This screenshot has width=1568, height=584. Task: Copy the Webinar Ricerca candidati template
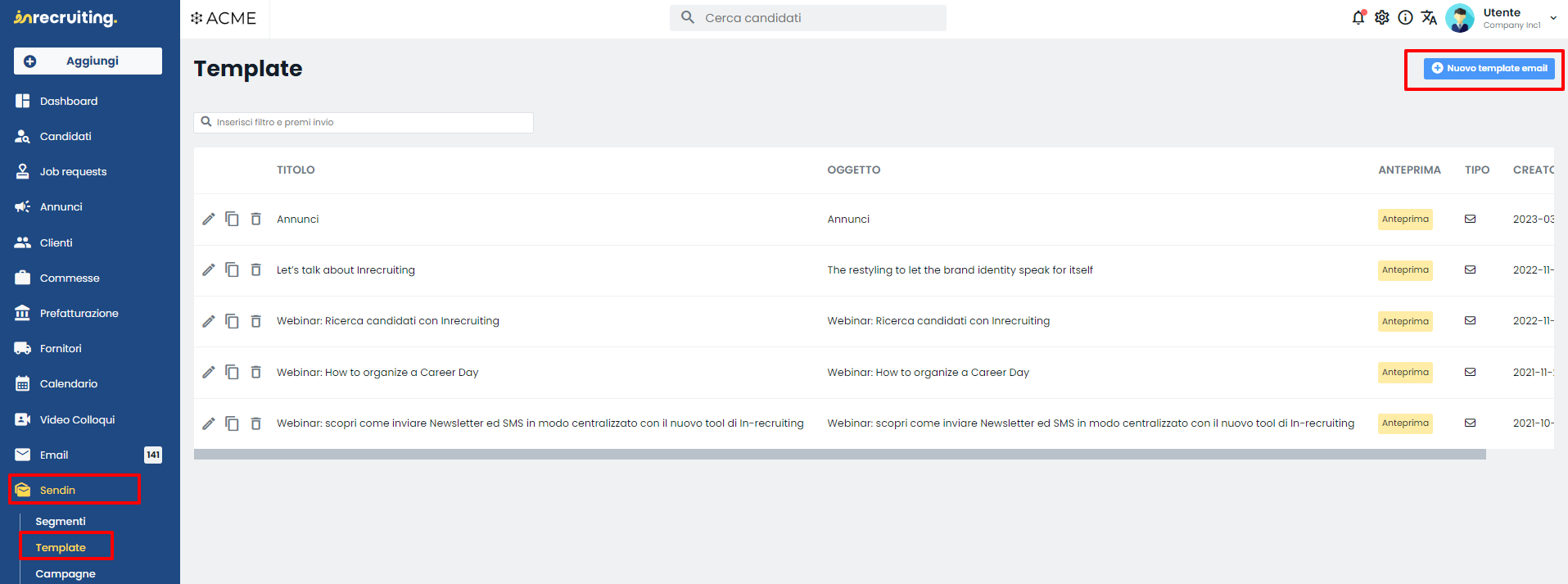pos(233,321)
